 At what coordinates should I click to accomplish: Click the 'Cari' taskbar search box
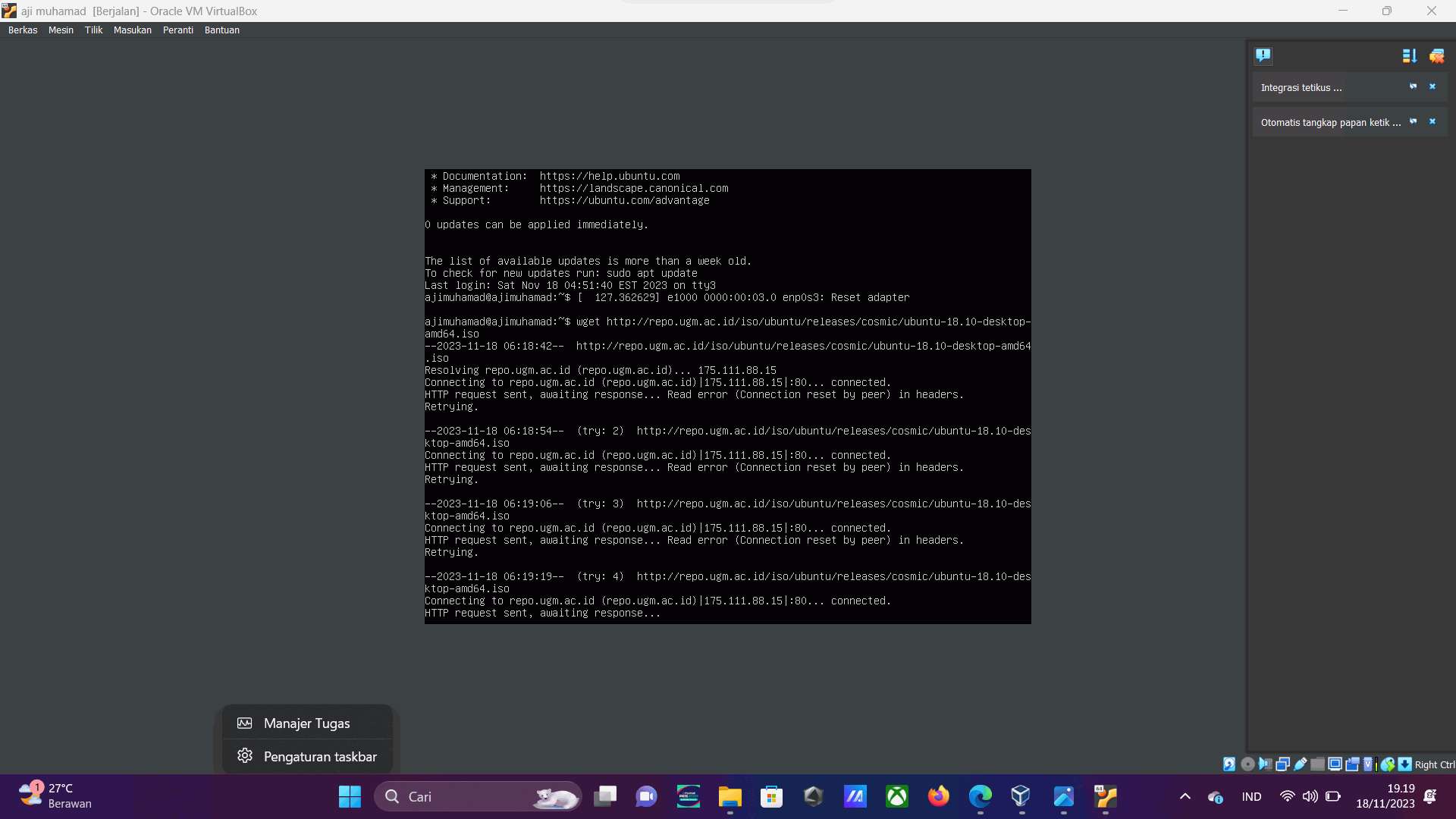point(478,796)
